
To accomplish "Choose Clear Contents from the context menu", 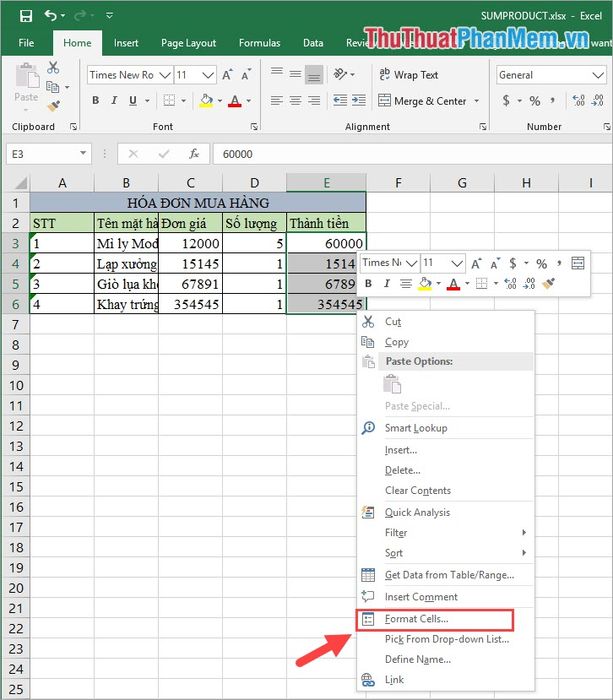I will 446,490.
